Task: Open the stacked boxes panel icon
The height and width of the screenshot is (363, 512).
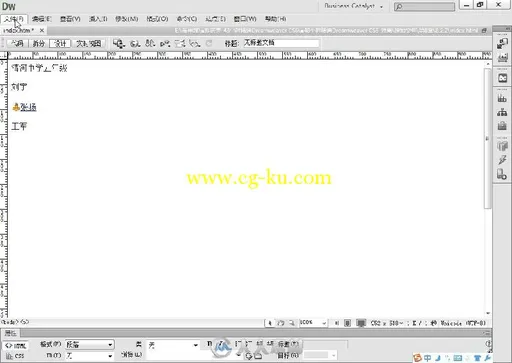Action: tap(502, 146)
